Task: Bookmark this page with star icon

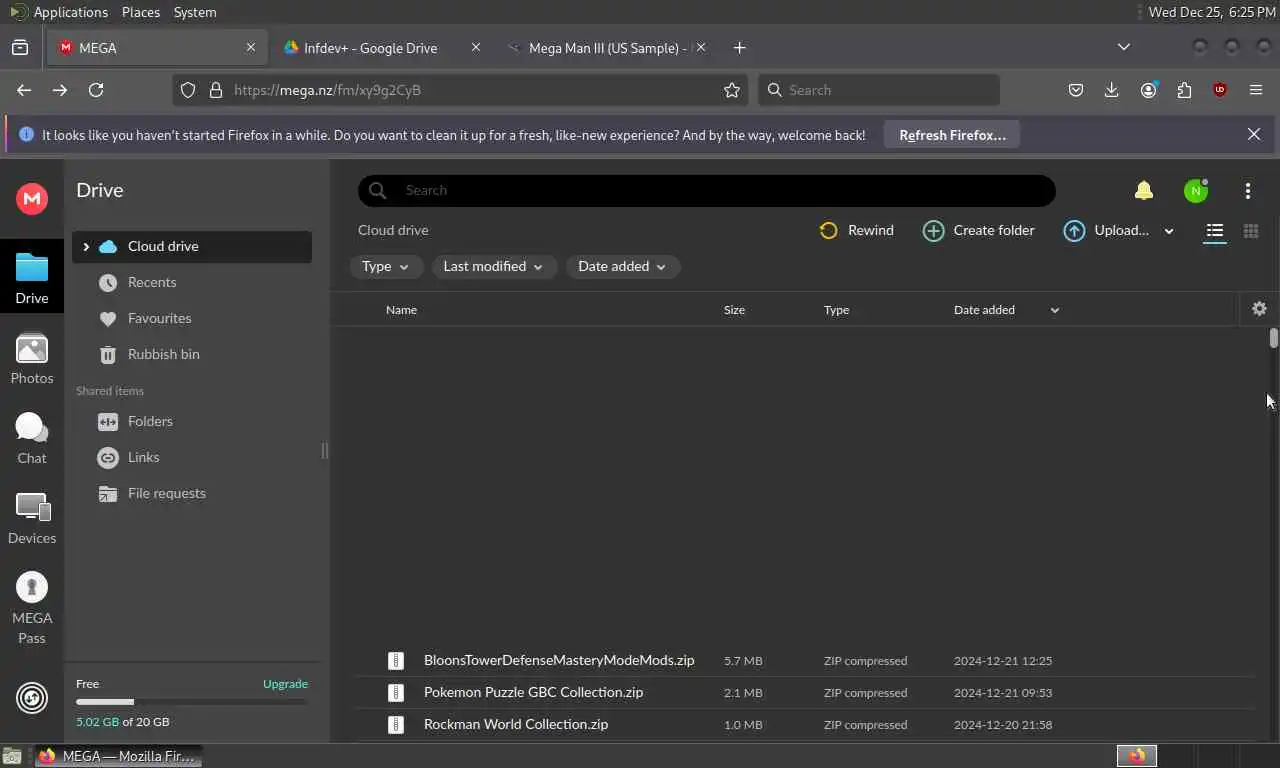Action: (x=732, y=90)
